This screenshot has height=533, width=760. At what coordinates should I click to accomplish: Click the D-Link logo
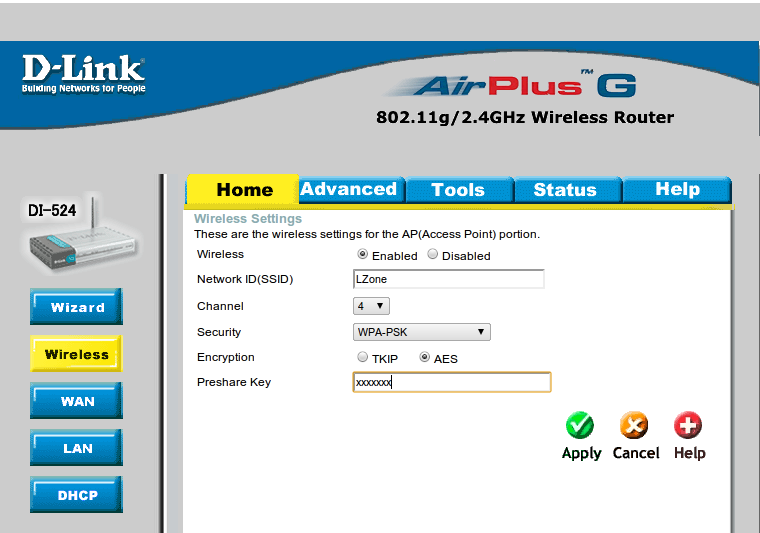83,74
